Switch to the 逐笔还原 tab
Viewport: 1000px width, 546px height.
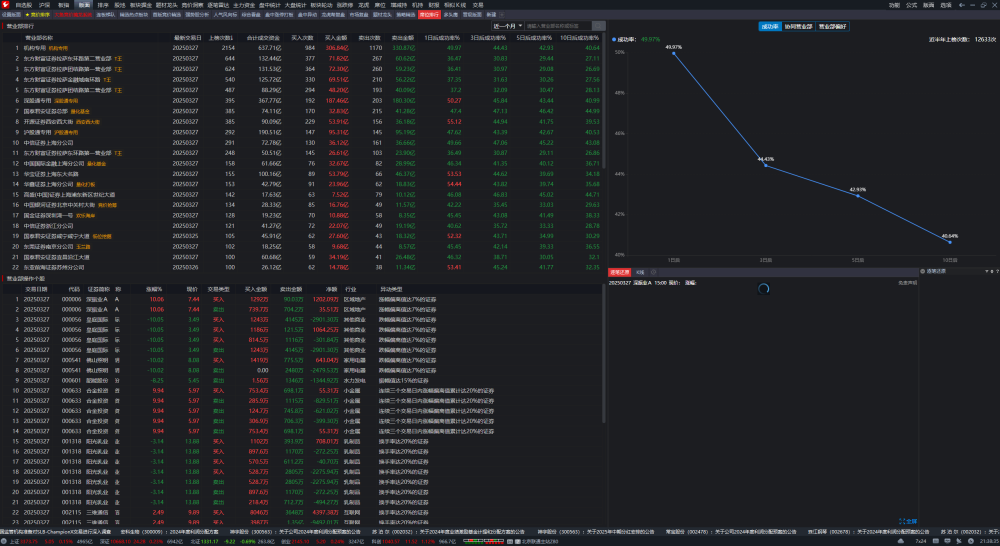(619, 272)
